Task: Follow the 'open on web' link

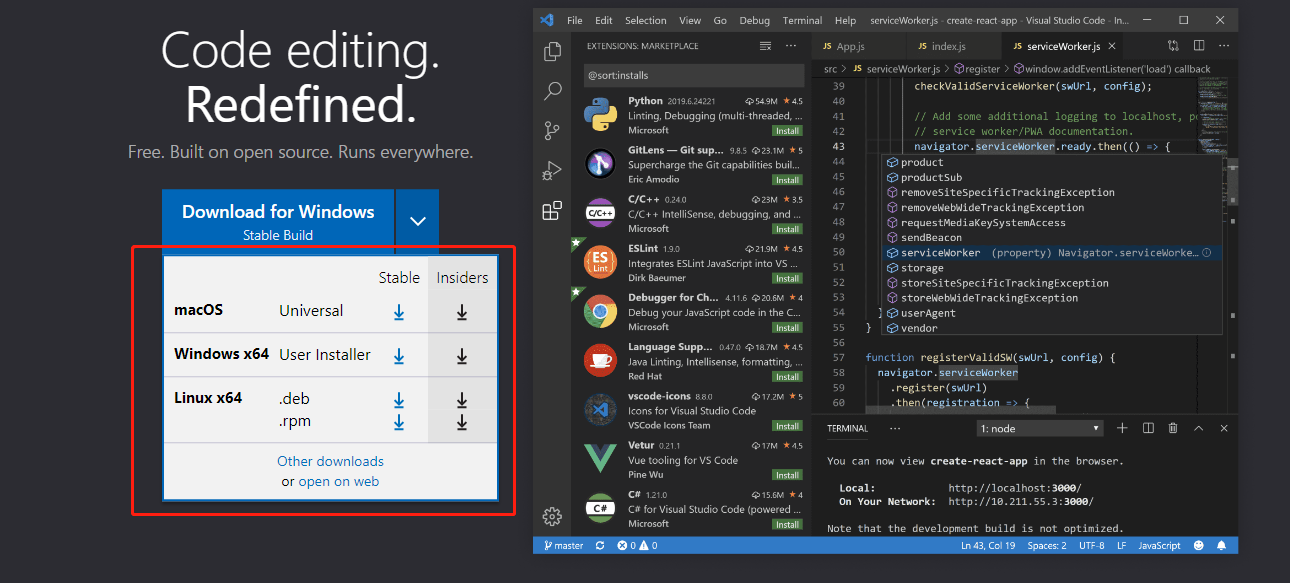Action: (339, 481)
